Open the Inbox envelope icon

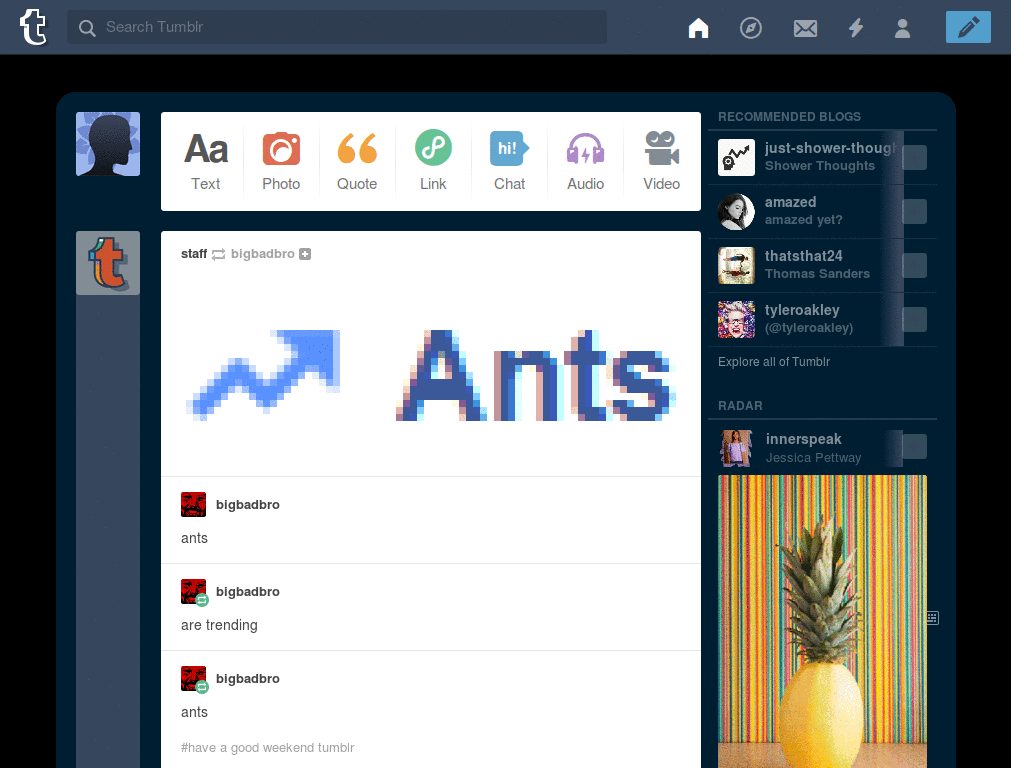[x=805, y=28]
